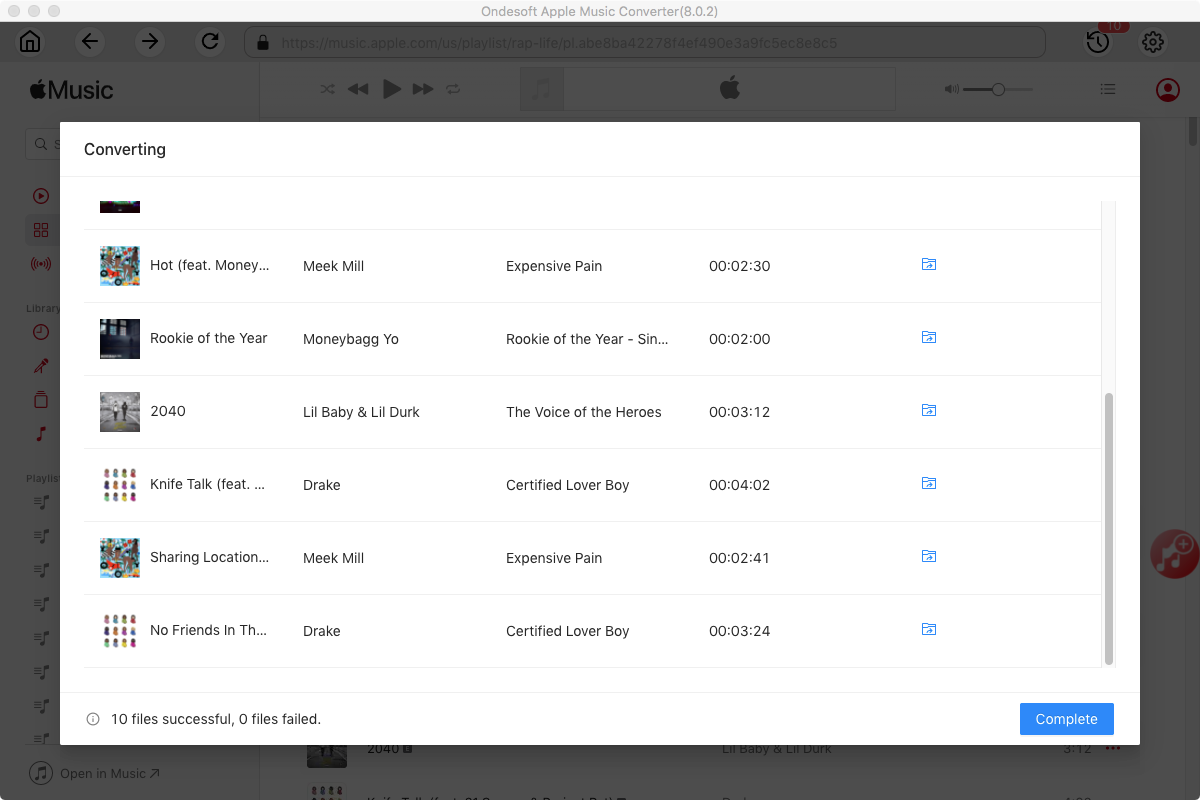Adjust the volume slider knob
Screen dimensions: 1200x800
(998, 89)
